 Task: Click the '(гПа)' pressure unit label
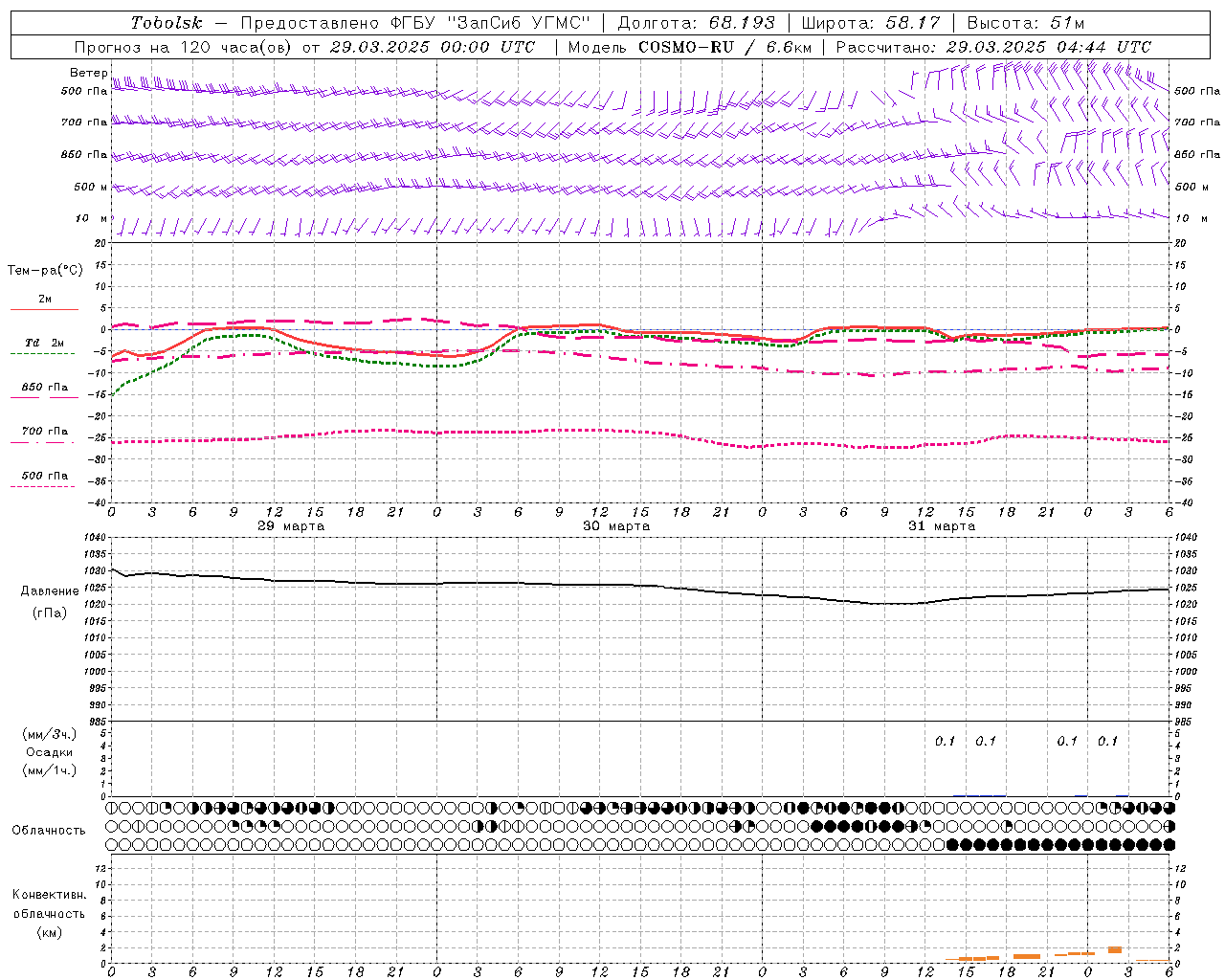tap(50, 613)
